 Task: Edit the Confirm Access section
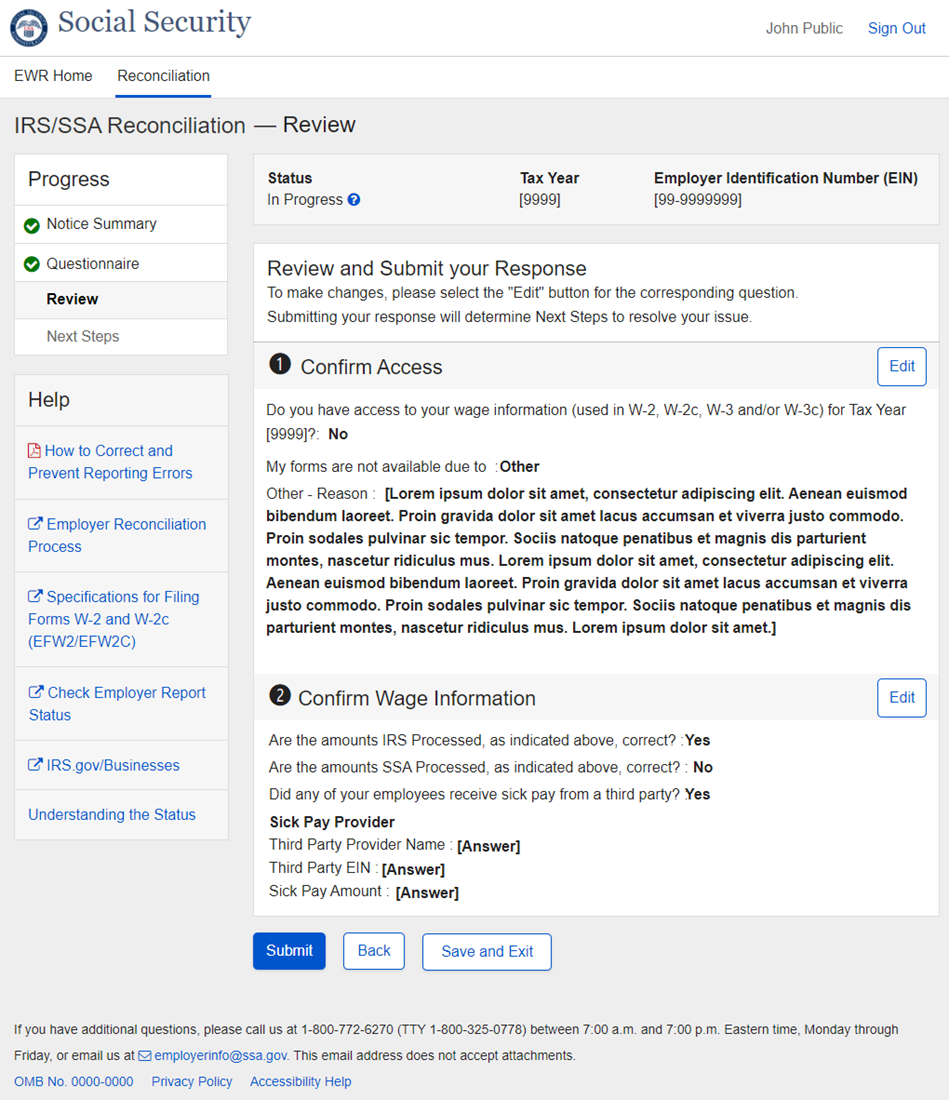tap(901, 367)
